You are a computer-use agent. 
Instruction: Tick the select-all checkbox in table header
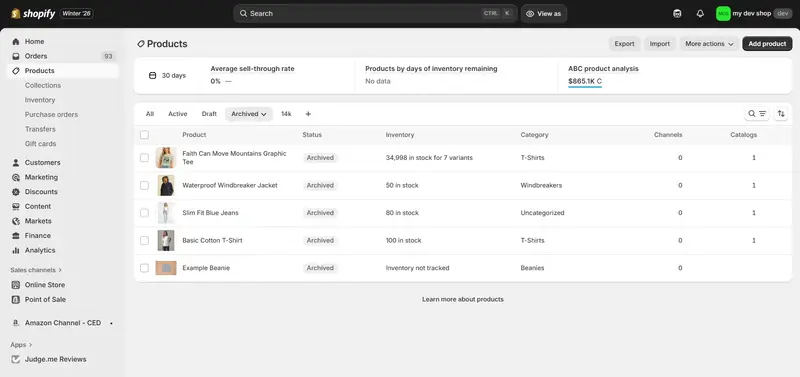tap(144, 135)
